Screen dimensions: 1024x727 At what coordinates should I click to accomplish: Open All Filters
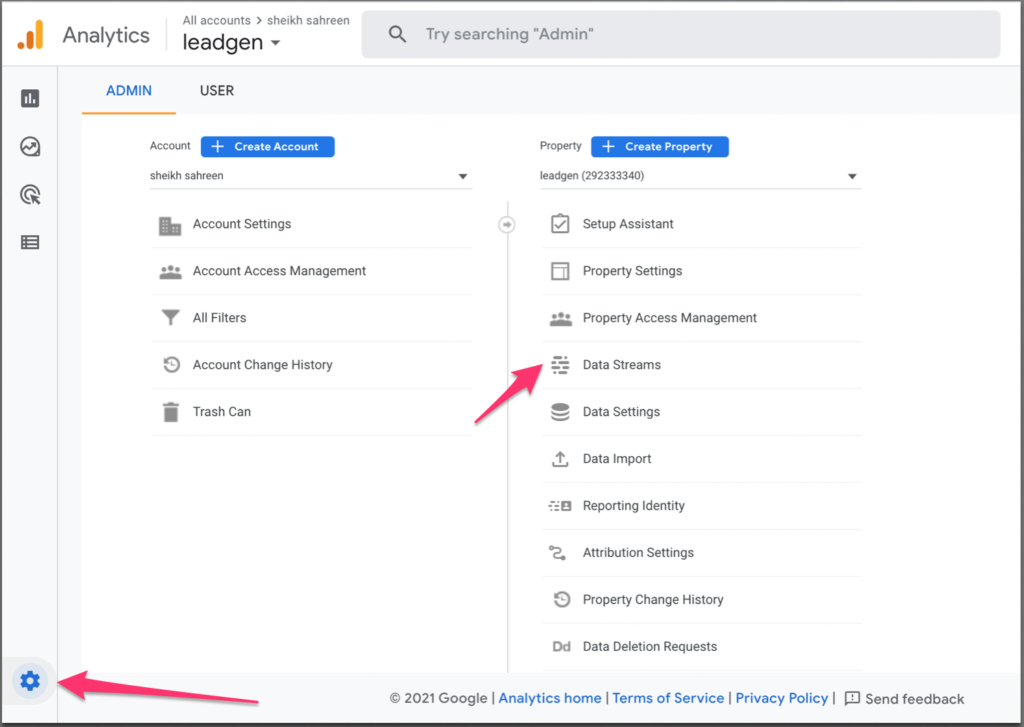(x=312, y=318)
